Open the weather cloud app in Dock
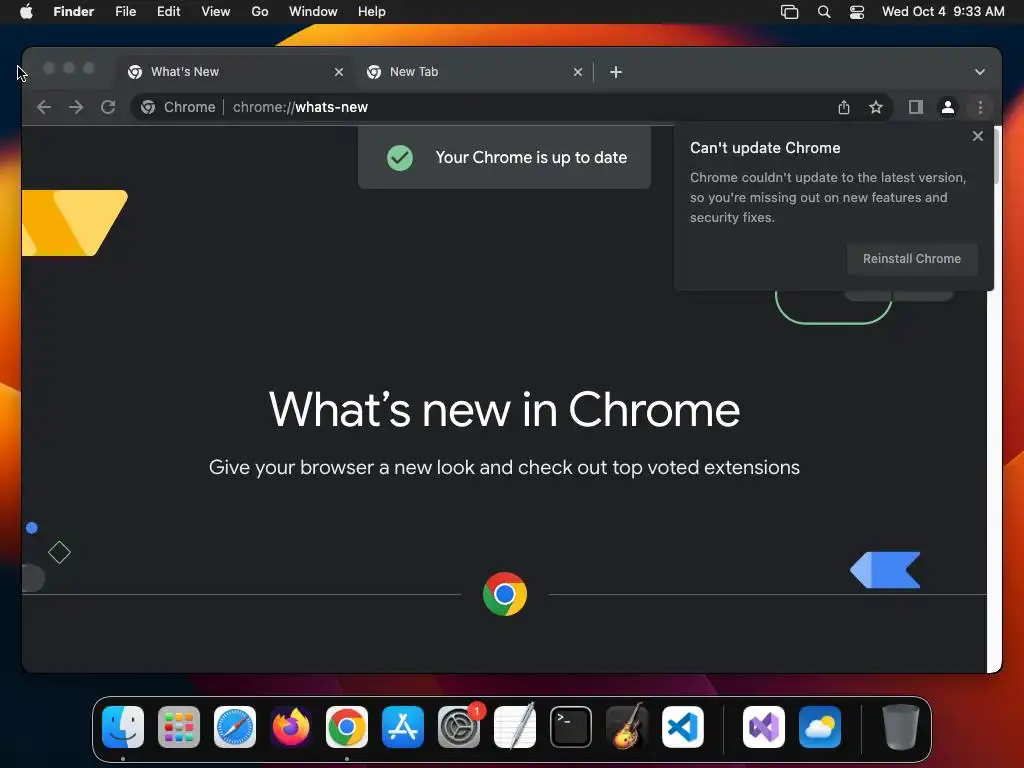Viewport: 1024px width, 768px height. click(x=820, y=727)
